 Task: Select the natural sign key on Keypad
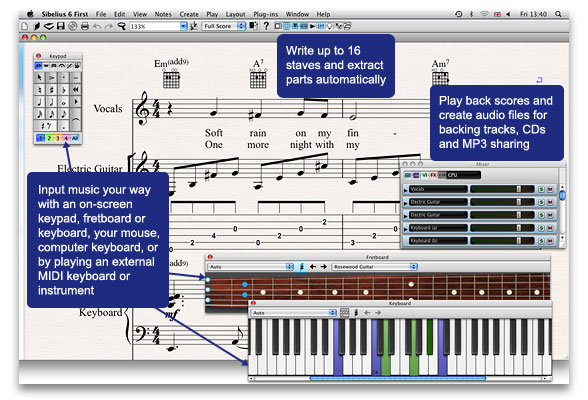click(39, 90)
